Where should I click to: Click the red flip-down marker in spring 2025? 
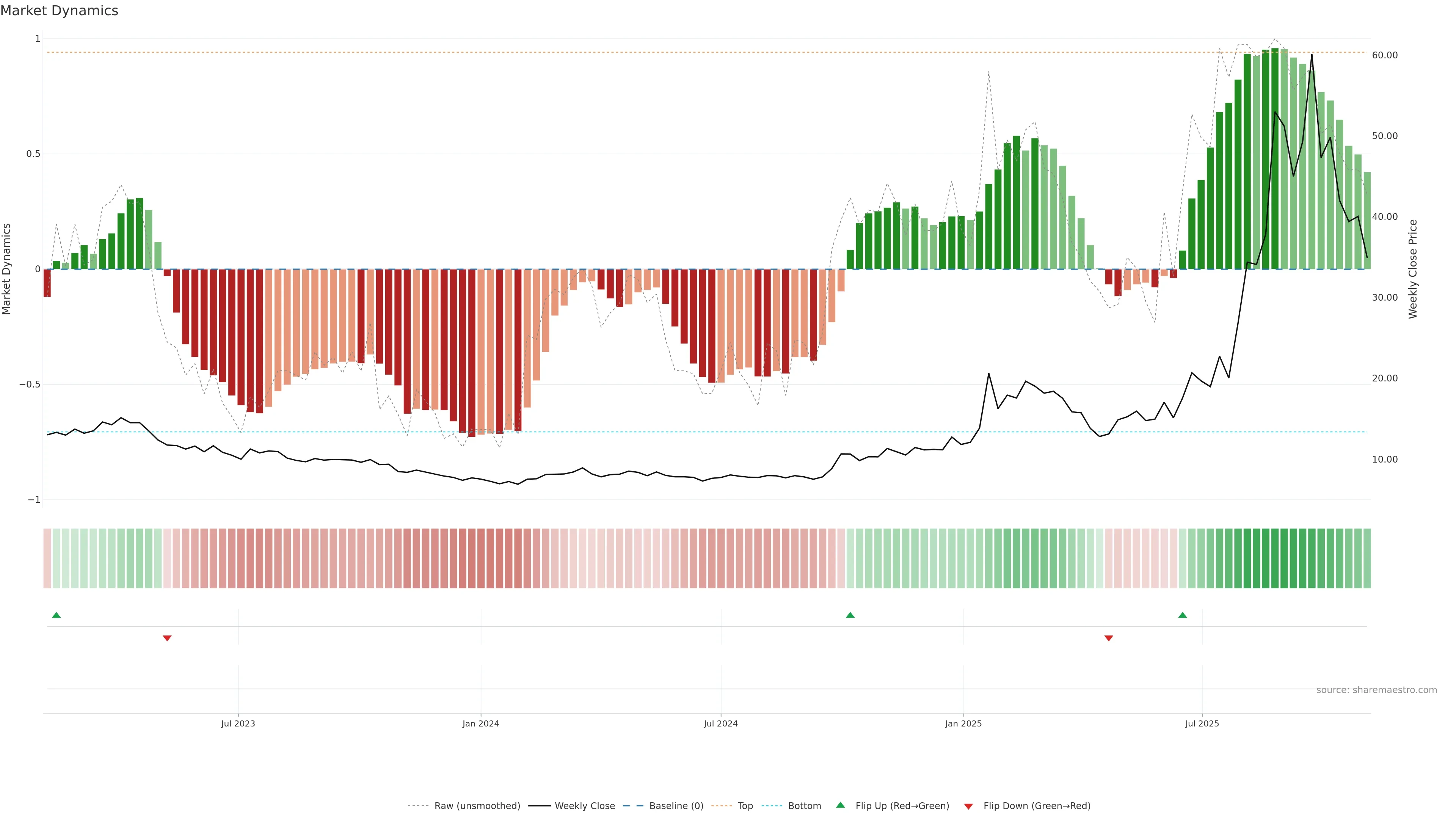(x=1108, y=638)
